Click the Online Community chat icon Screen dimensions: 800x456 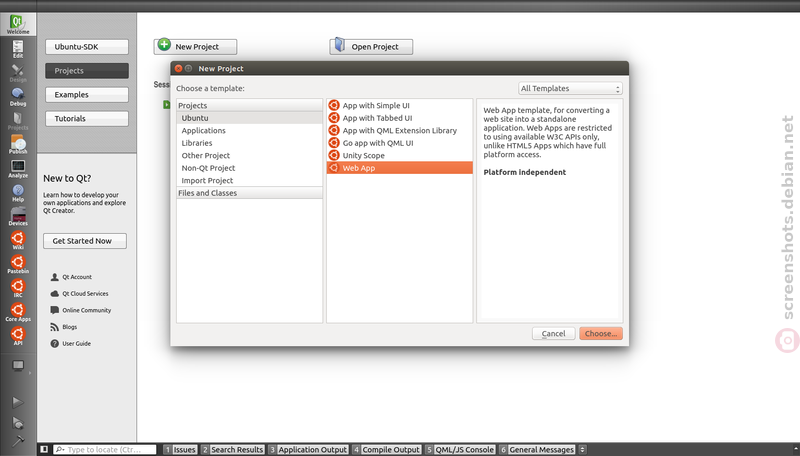point(55,310)
